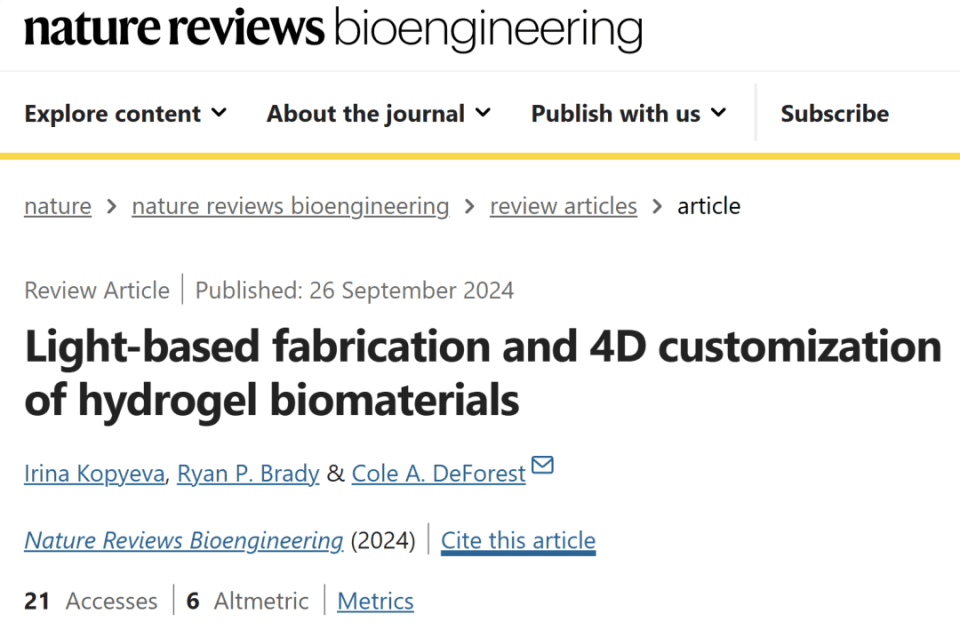Screen dimensions: 960x622
Task: Click the breadcrumb arrow before review articles
Action: pos(470,206)
